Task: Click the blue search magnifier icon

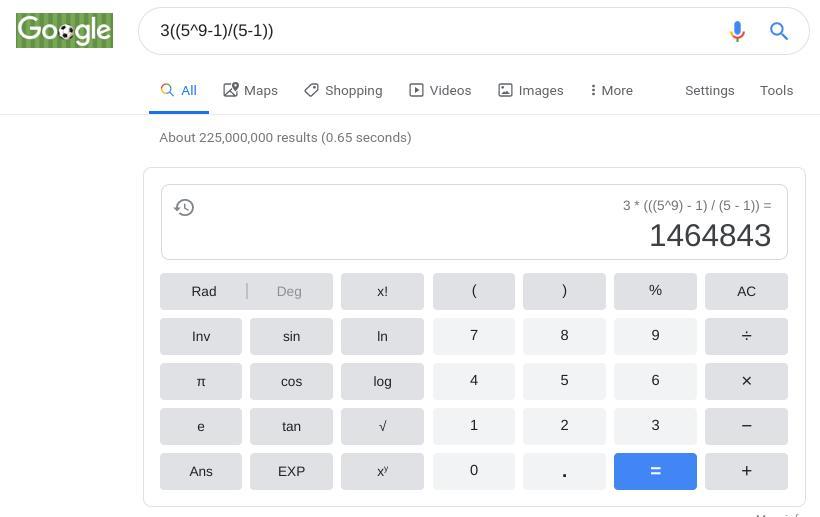Action: 779,31
